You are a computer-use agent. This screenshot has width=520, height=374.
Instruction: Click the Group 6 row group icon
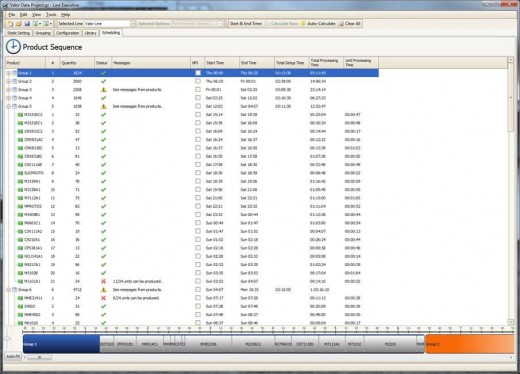[x=14, y=290]
